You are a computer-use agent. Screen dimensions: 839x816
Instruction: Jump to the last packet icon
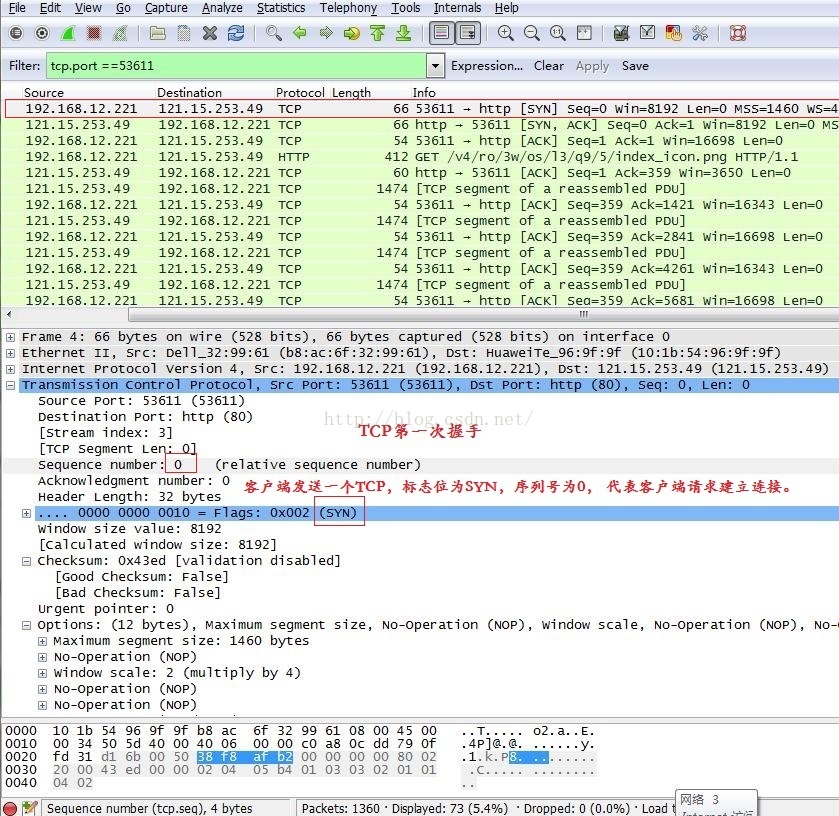pyautogui.click(x=403, y=33)
